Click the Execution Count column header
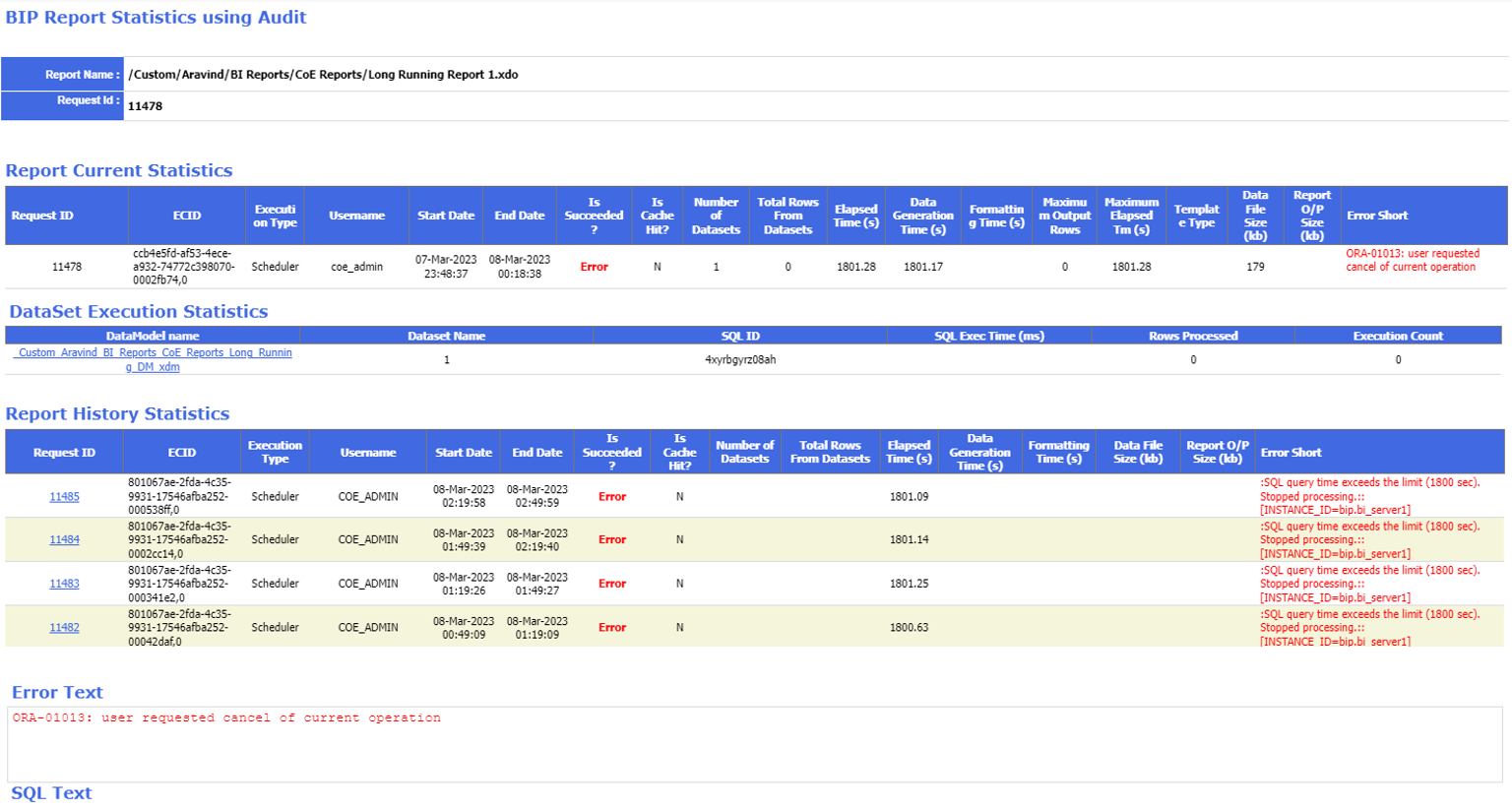Screen dimensions: 1512x810 point(1397,336)
